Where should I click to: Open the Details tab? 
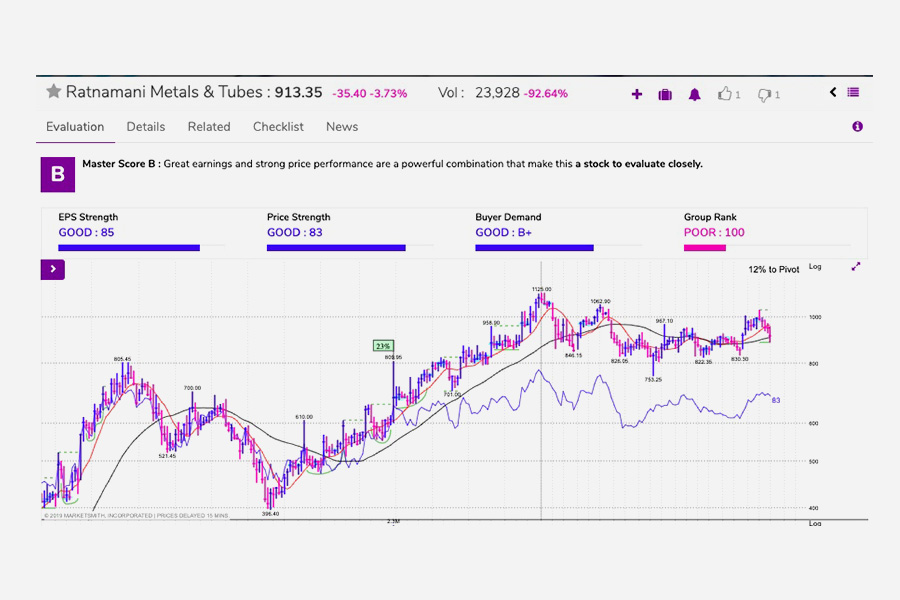pyautogui.click(x=146, y=127)
